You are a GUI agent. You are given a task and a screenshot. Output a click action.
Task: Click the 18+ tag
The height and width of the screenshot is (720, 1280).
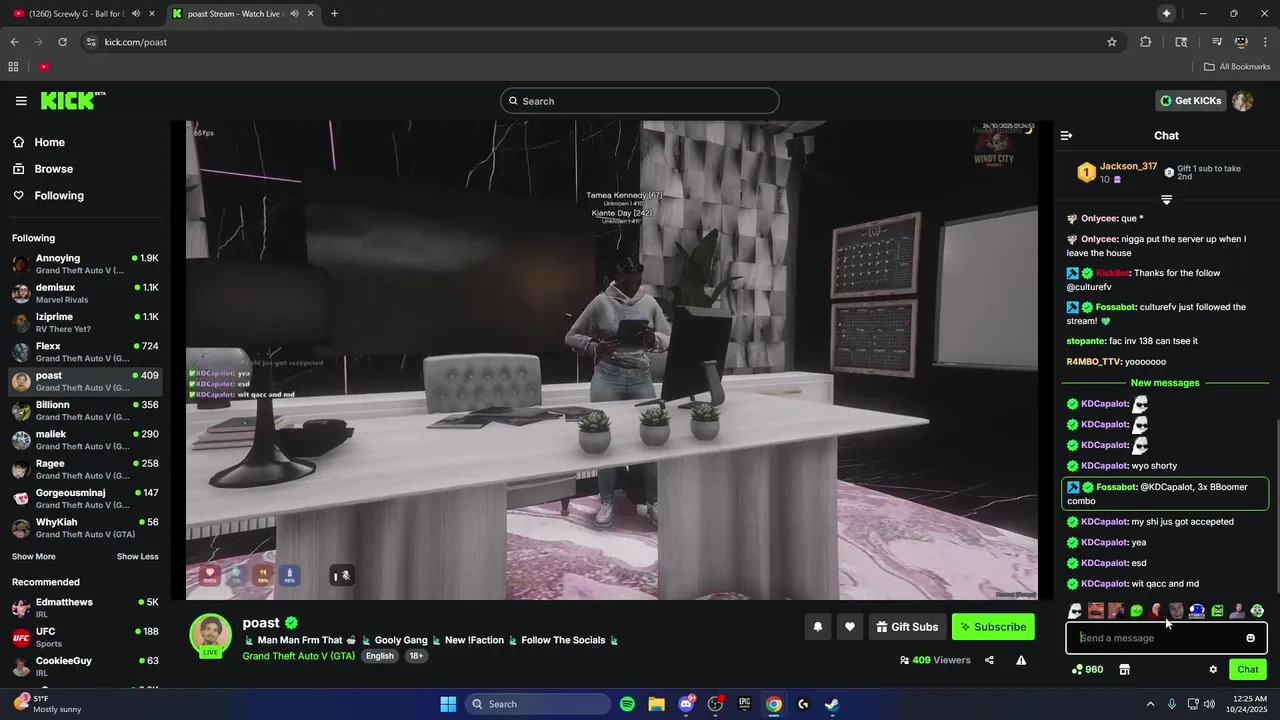(x=416, y=656)
